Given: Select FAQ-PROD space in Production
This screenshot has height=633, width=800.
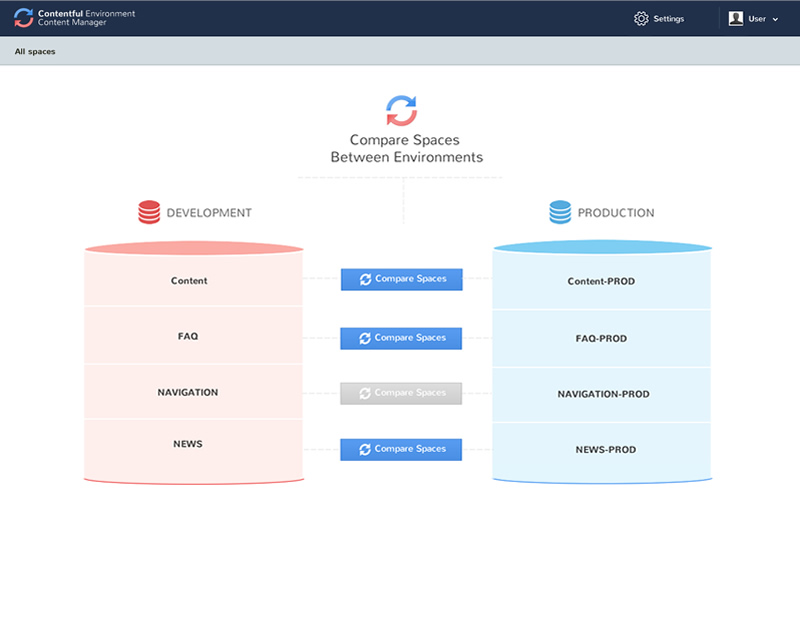Looking at the screenshot, I should click(x=601, y=339).
